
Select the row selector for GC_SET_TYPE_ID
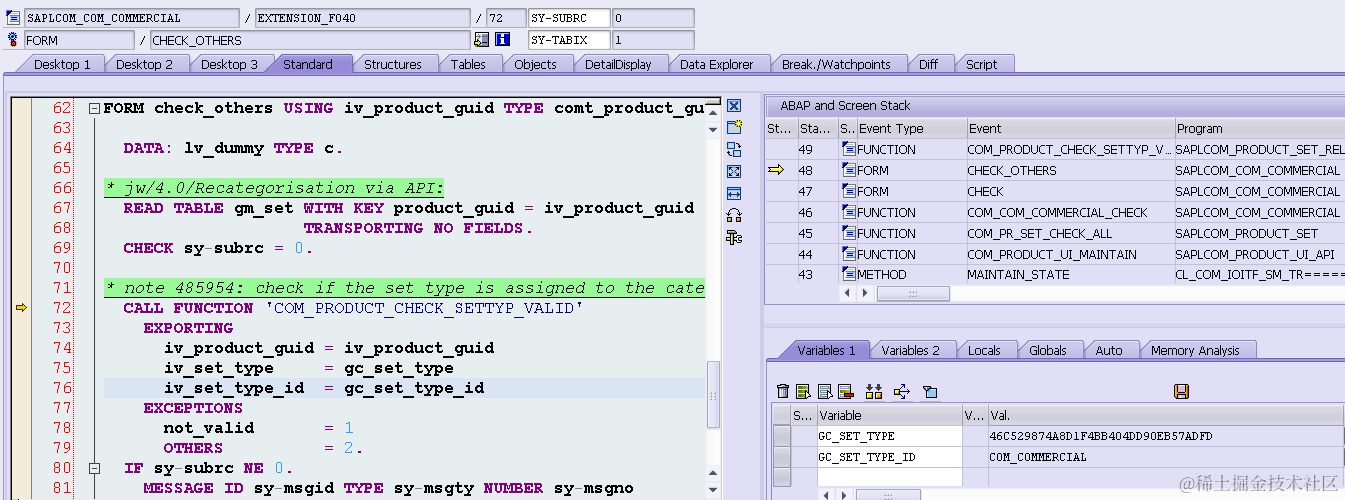tap(782, 457)
